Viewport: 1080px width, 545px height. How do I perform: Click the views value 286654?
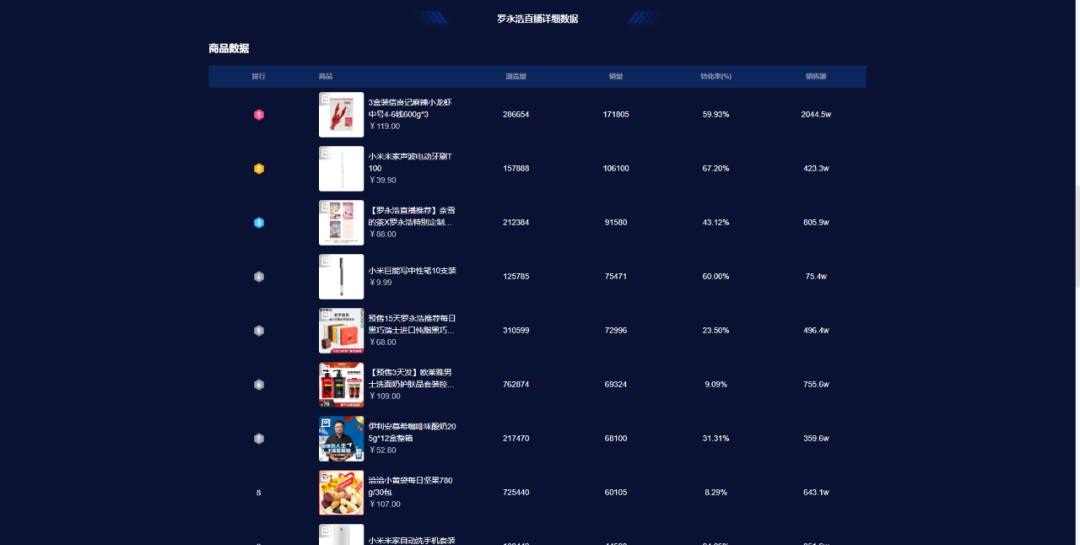tap(516, 114)
